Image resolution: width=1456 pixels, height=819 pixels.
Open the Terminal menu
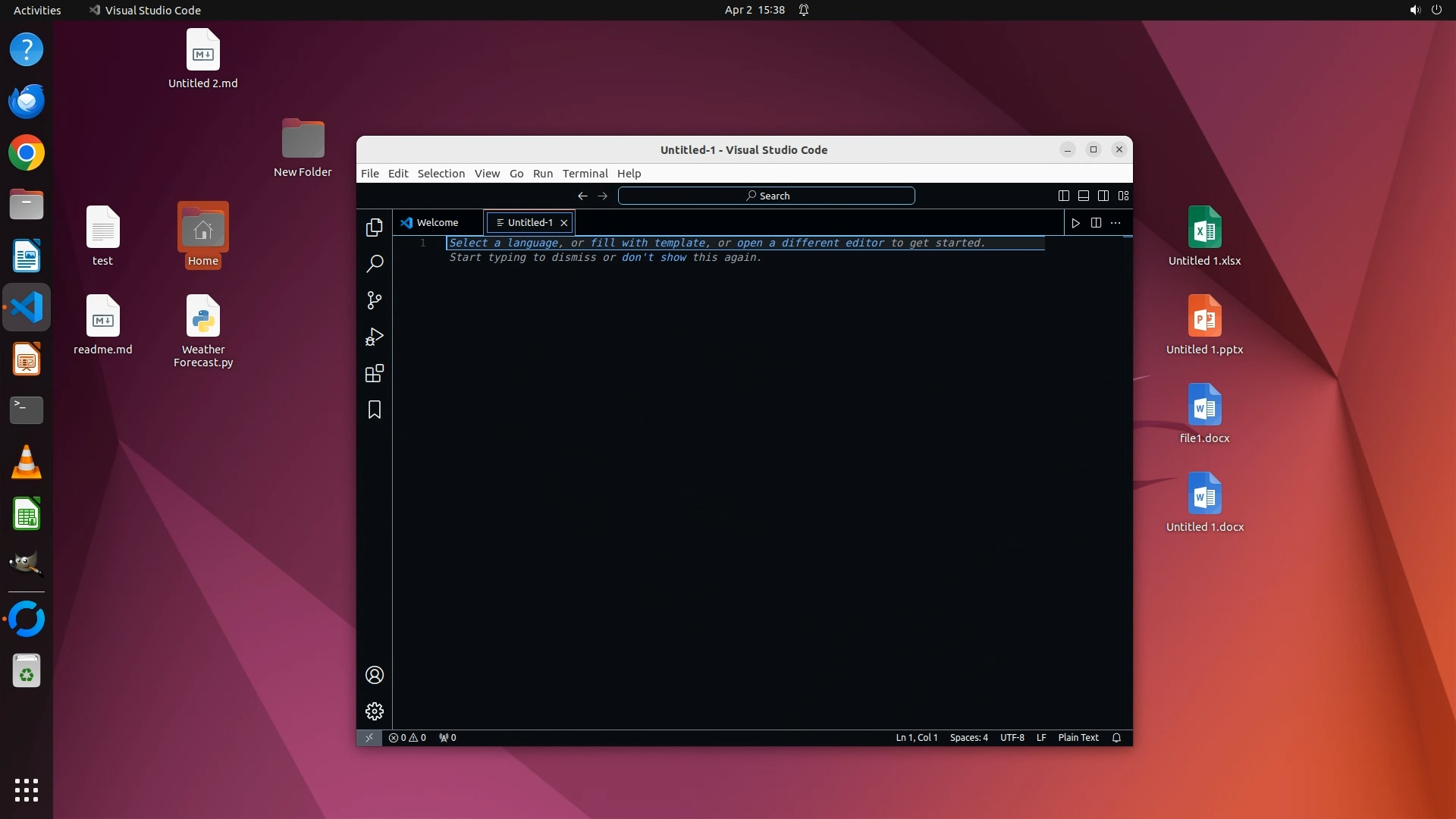coord(585,174)
